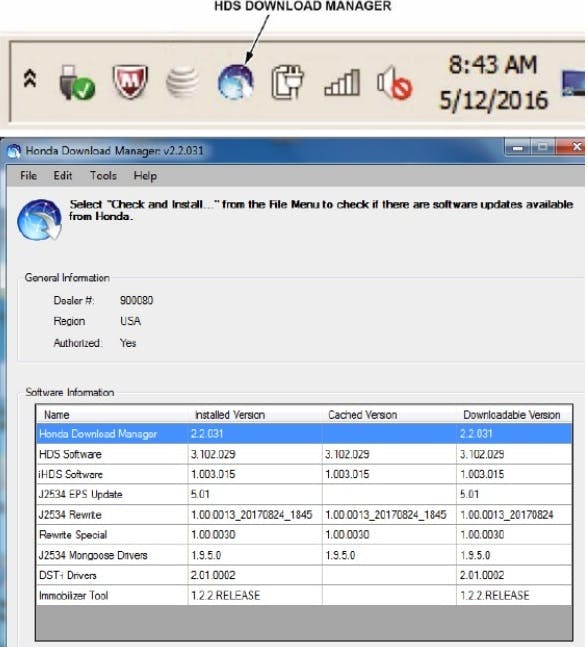Image resolution: width=588 pixels, height=647 pixels.
Task: Click the large globe download icon
Action: [x=40, y=220]
